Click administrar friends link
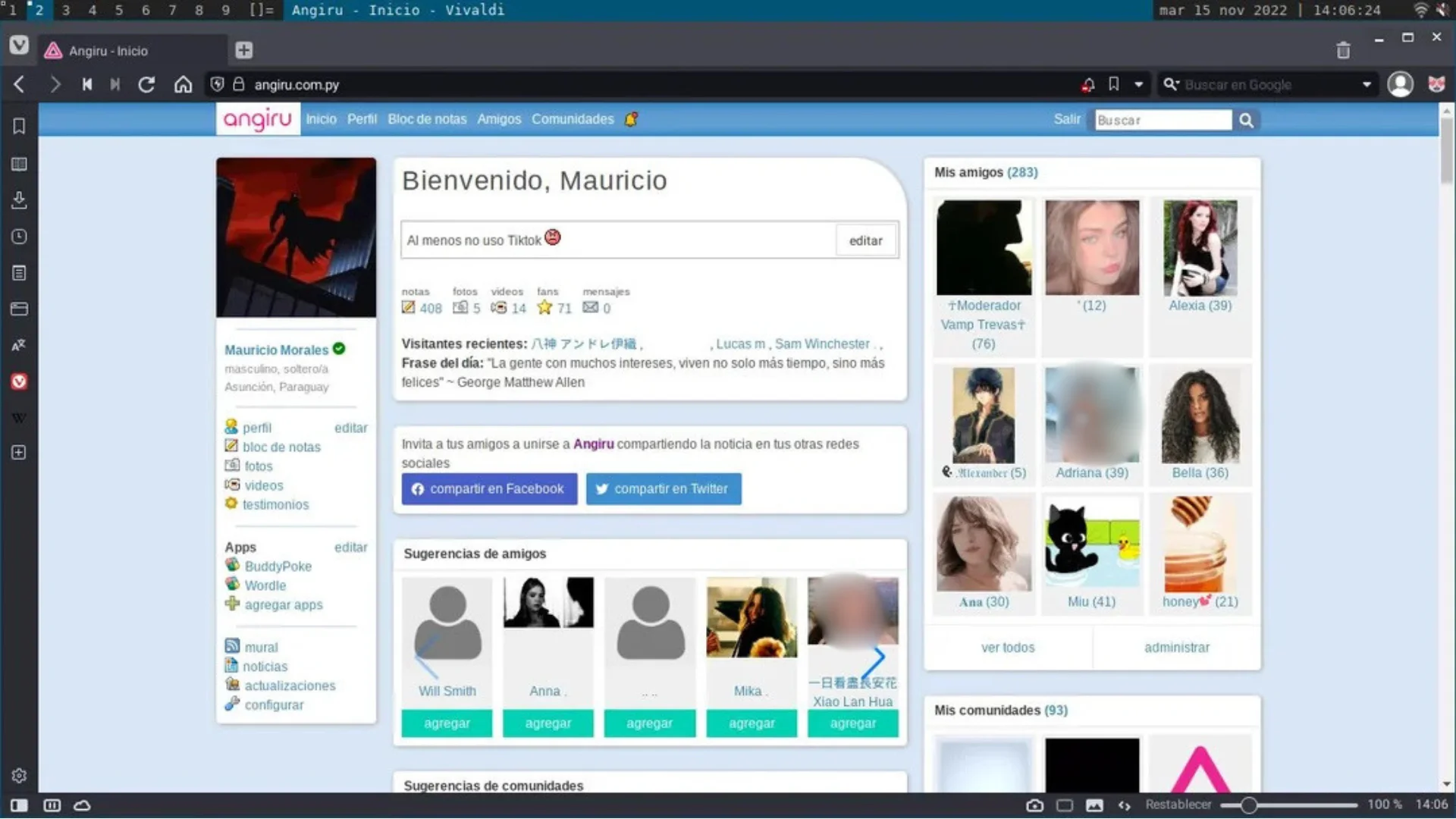 point(1176,648)
